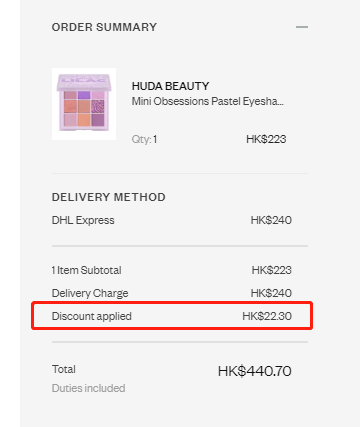Click the HK$223 subtotal amount
This screenshot has width=360, height=427.
tap(271, 270)
